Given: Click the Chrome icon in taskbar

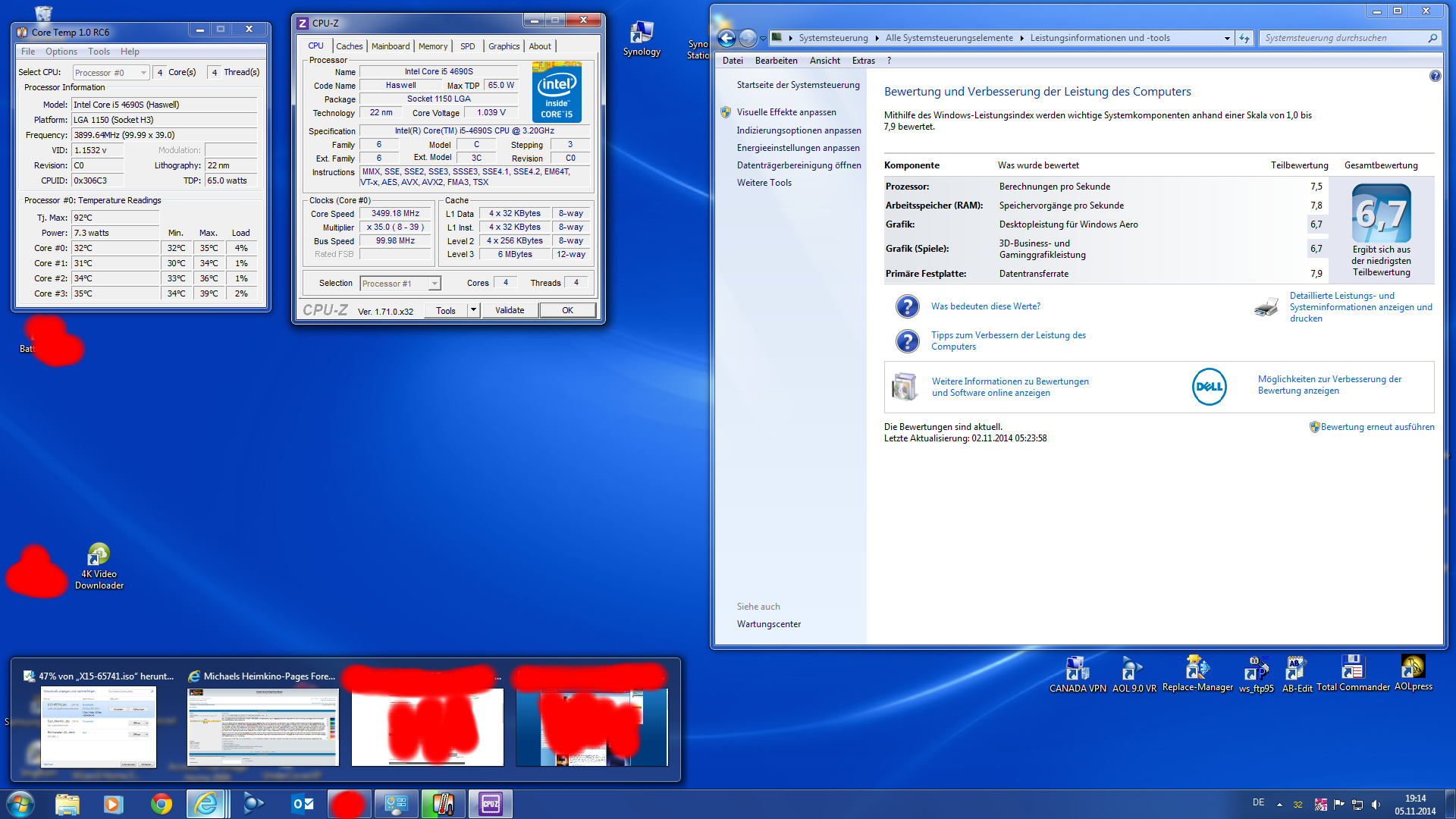Looking at the screenshot, I should tap(161, 804).
